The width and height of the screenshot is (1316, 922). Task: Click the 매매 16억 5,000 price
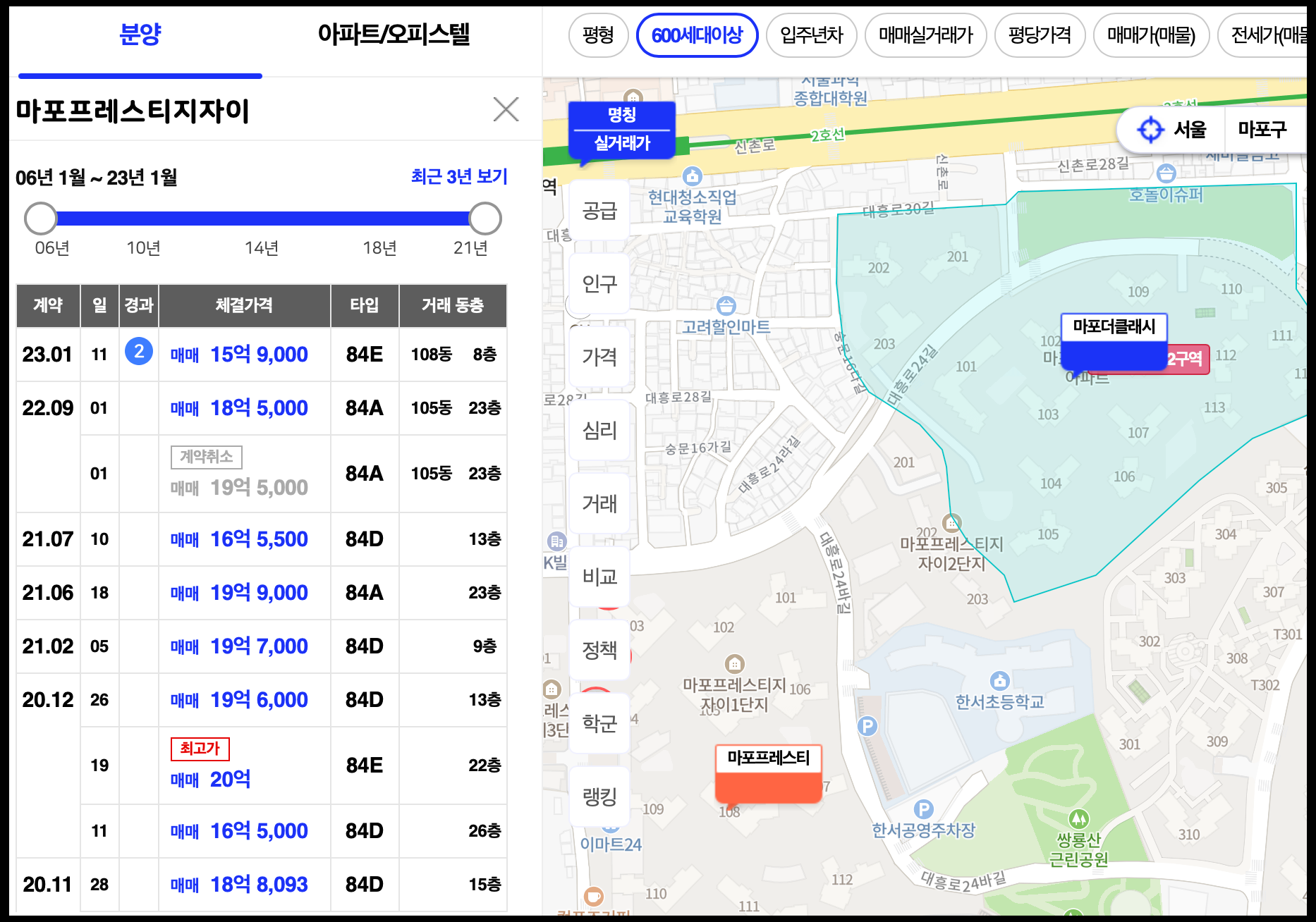click(x=239, y=831)
